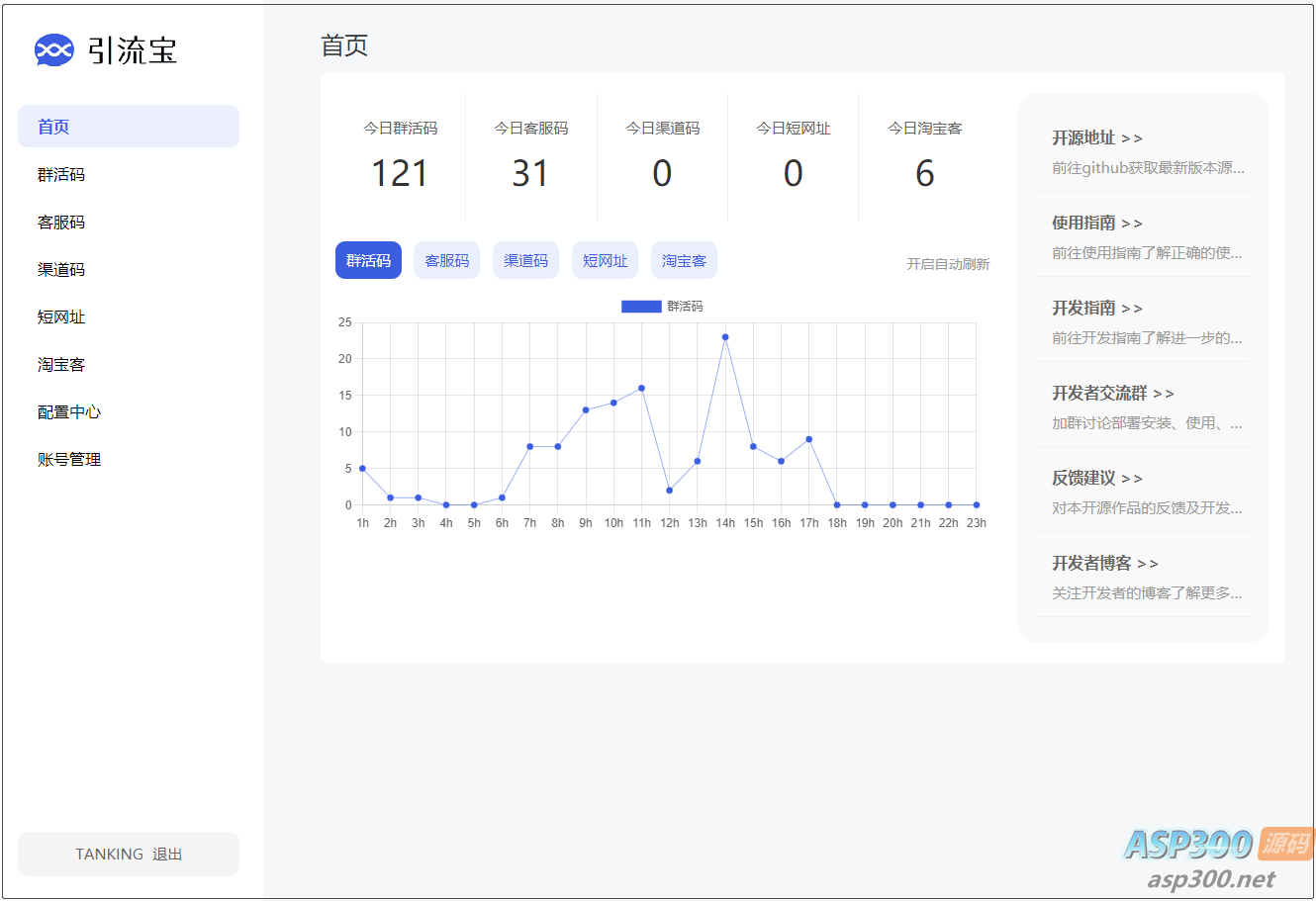1316x901 pixels.
Task: Click the TANKING 退出 logout button
Action: tap(129, 854)
